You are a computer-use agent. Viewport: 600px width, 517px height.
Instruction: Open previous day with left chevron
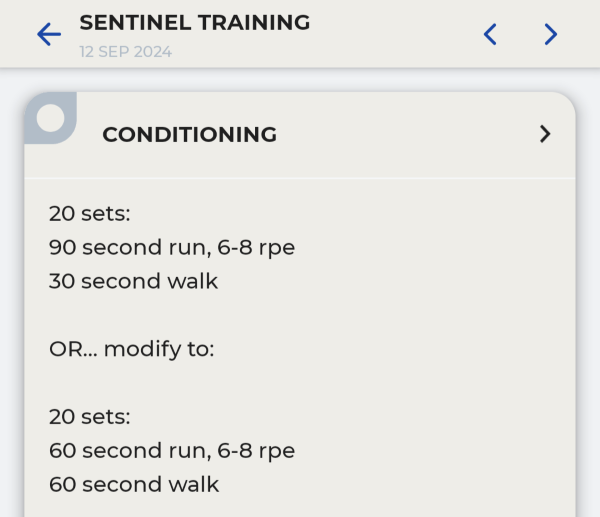click(x=490, y=34)
